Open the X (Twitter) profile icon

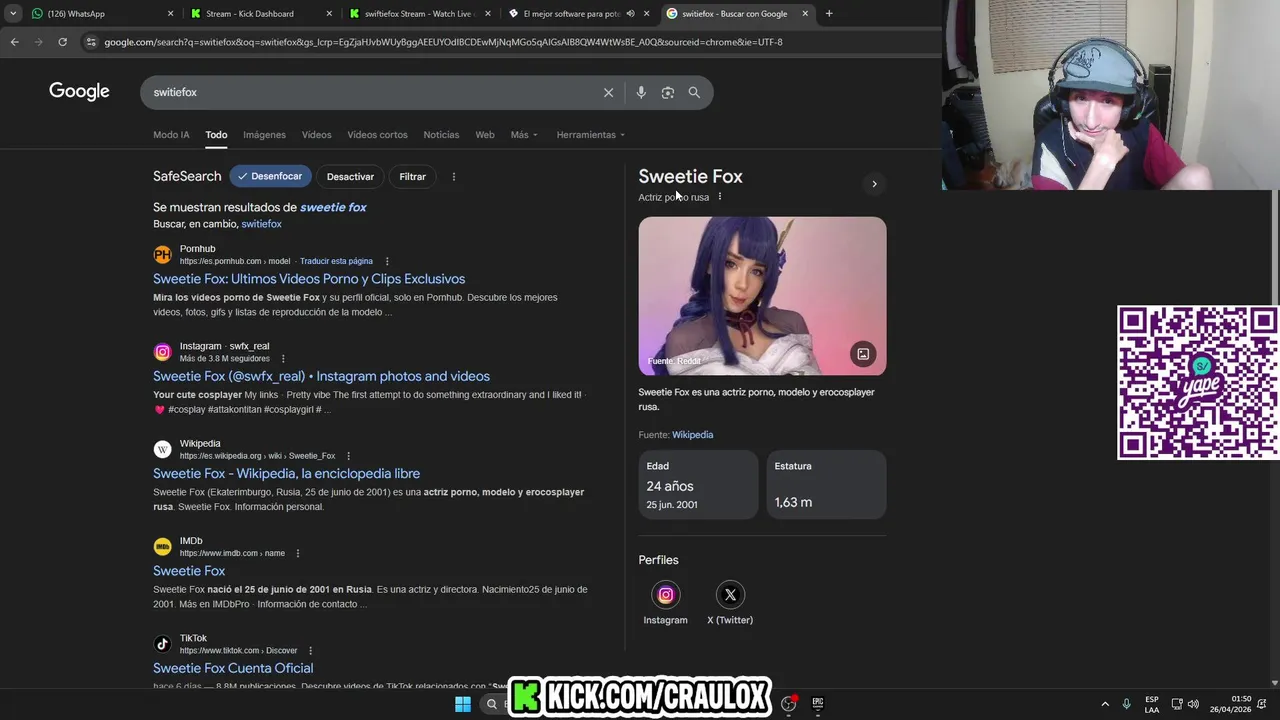coord(730,595)
